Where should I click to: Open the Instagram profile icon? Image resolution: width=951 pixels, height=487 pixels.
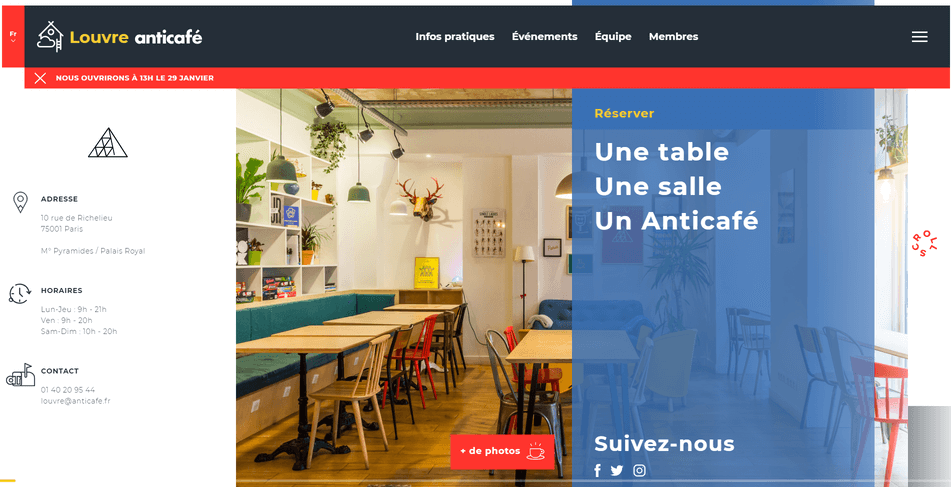coord(639,471)
